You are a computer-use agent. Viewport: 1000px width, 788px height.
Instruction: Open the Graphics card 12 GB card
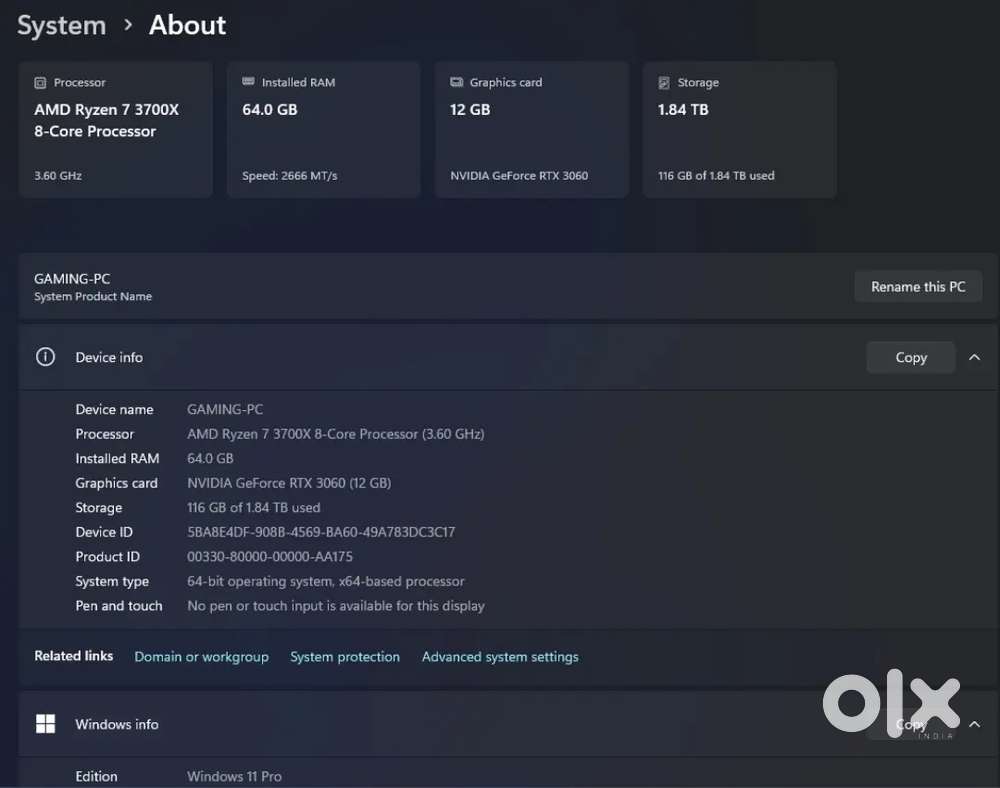[531, 130]
